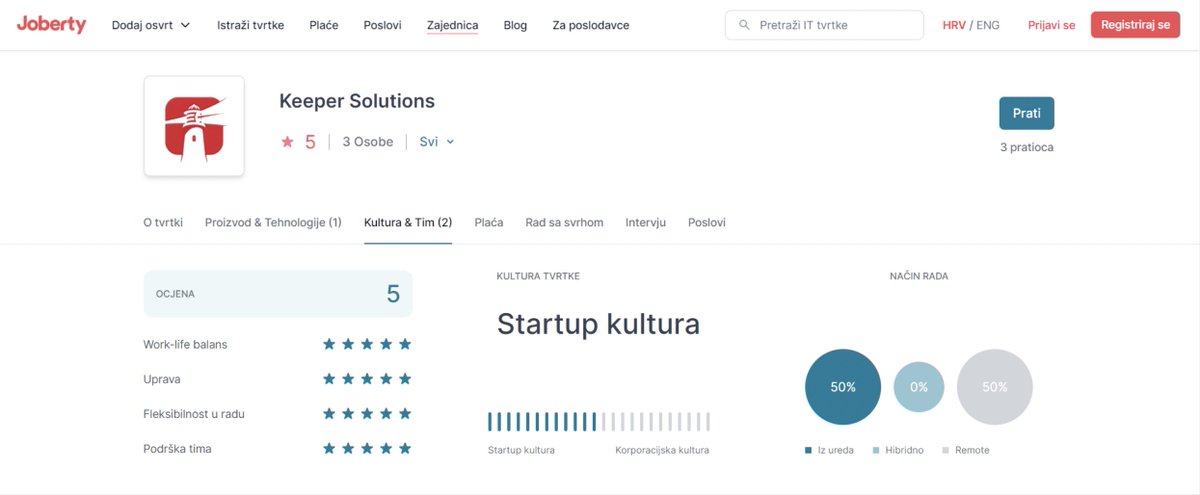Click the Korporacijska kultura scale label
This screenshot has width=1200, height=495.
click(662, 450)
